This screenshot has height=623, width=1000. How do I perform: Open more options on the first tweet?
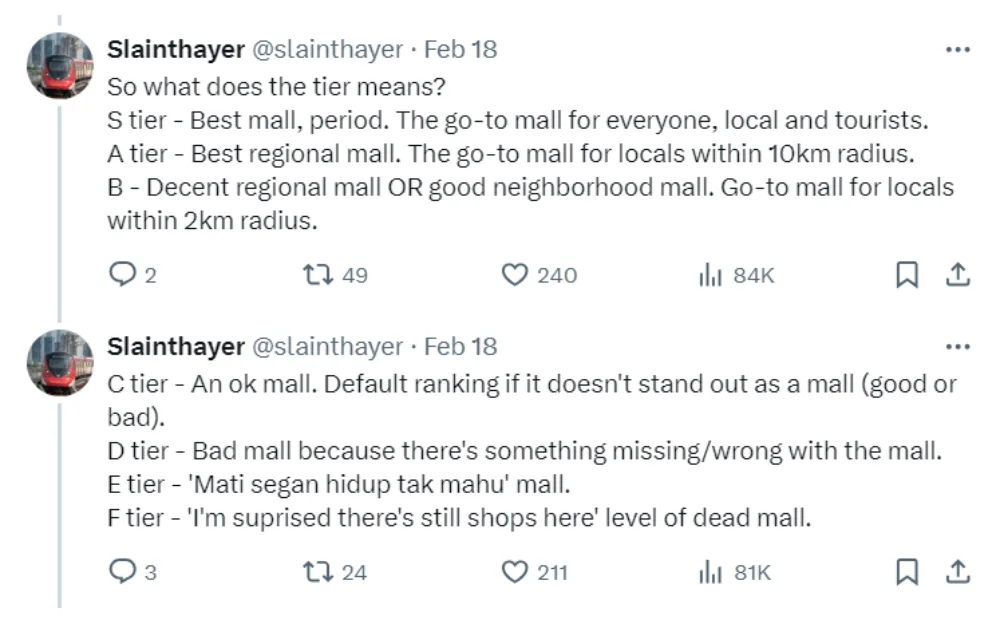(957, 50)
